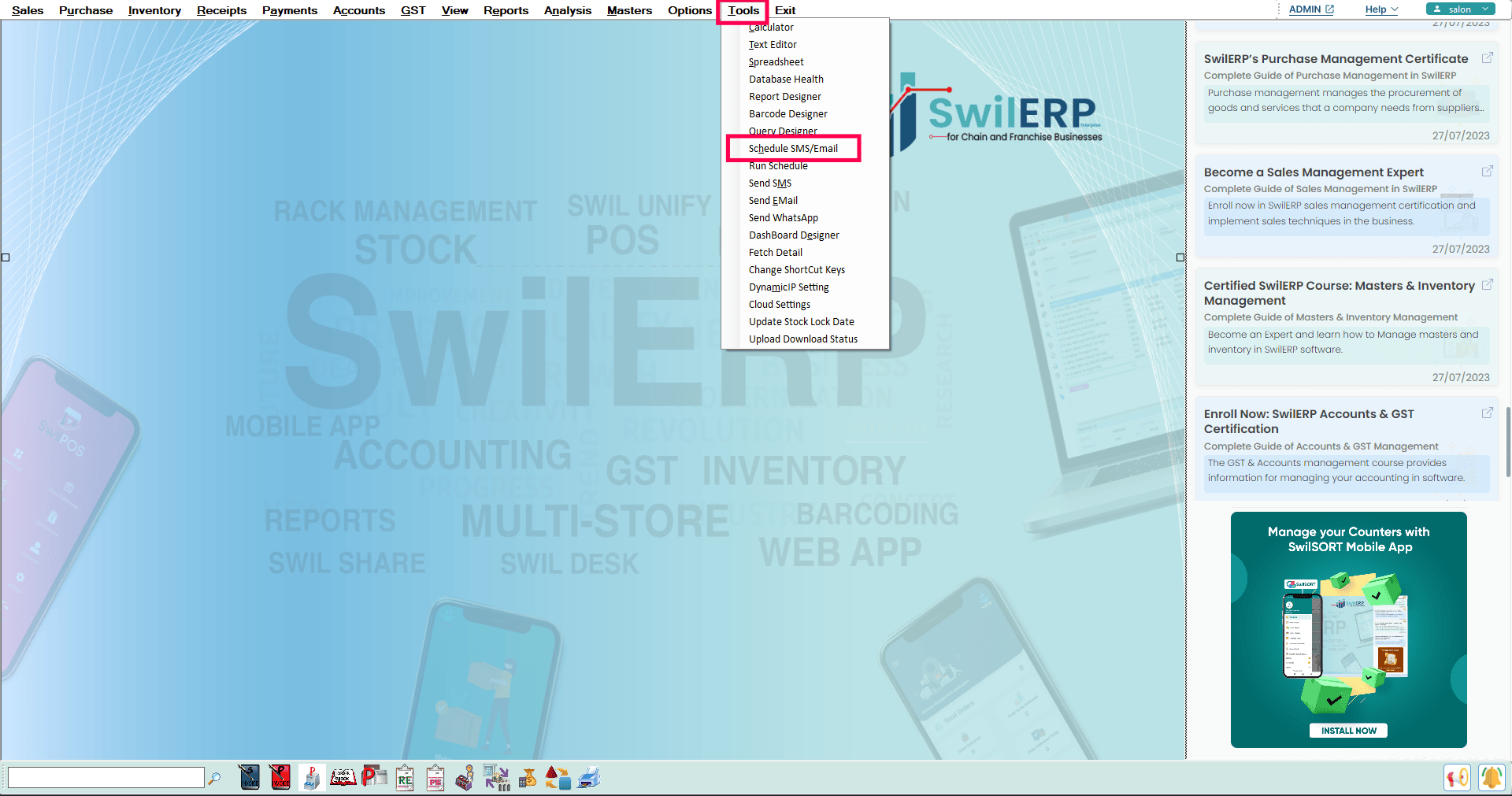Select Update Stock Lock Date entry

pos(806,321)
